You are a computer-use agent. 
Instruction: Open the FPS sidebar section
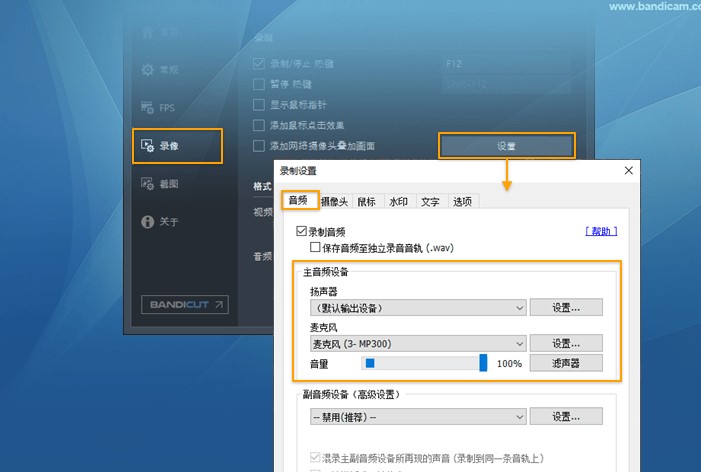coord(158,108)
